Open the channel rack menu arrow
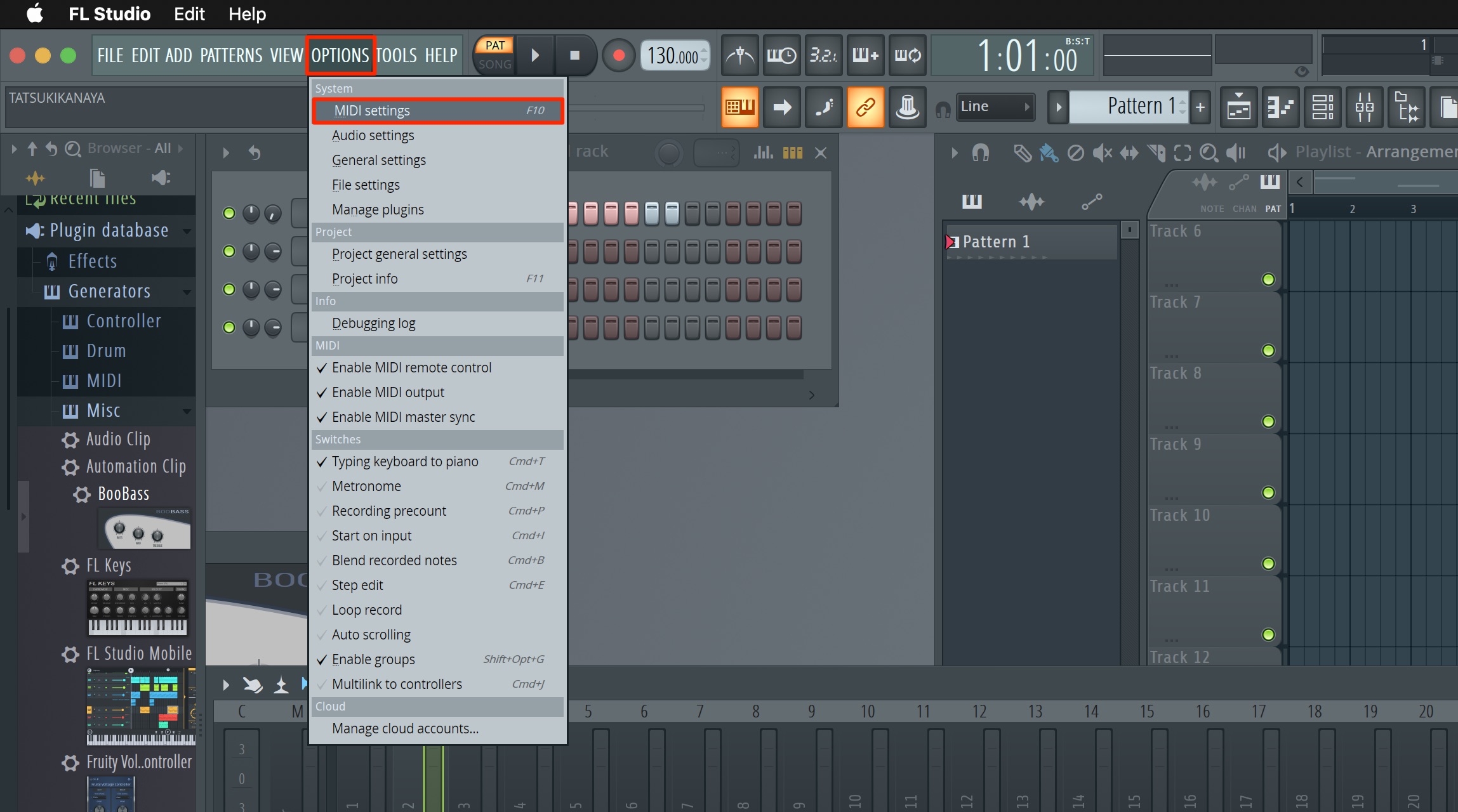The width and height of the screenshot is (1458, 812). [226, 153]
